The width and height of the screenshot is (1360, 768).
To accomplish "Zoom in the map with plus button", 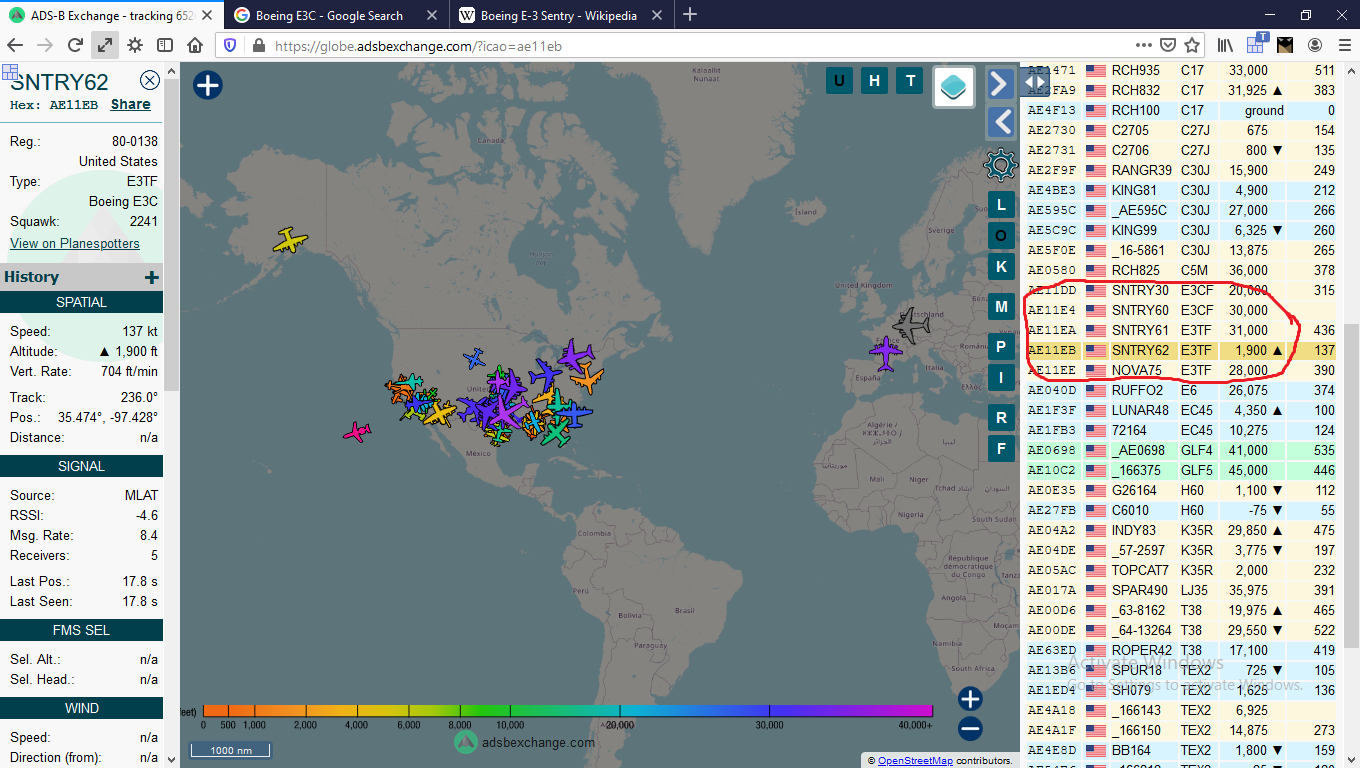I will (x=970, y=698).
